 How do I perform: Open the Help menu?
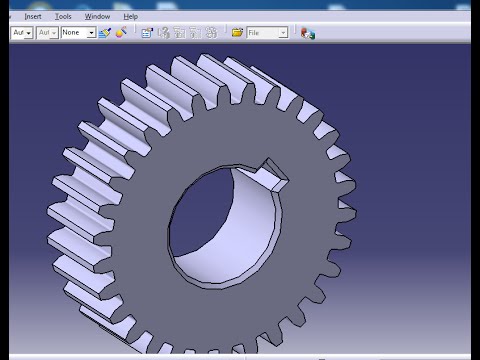pos(131,16)
